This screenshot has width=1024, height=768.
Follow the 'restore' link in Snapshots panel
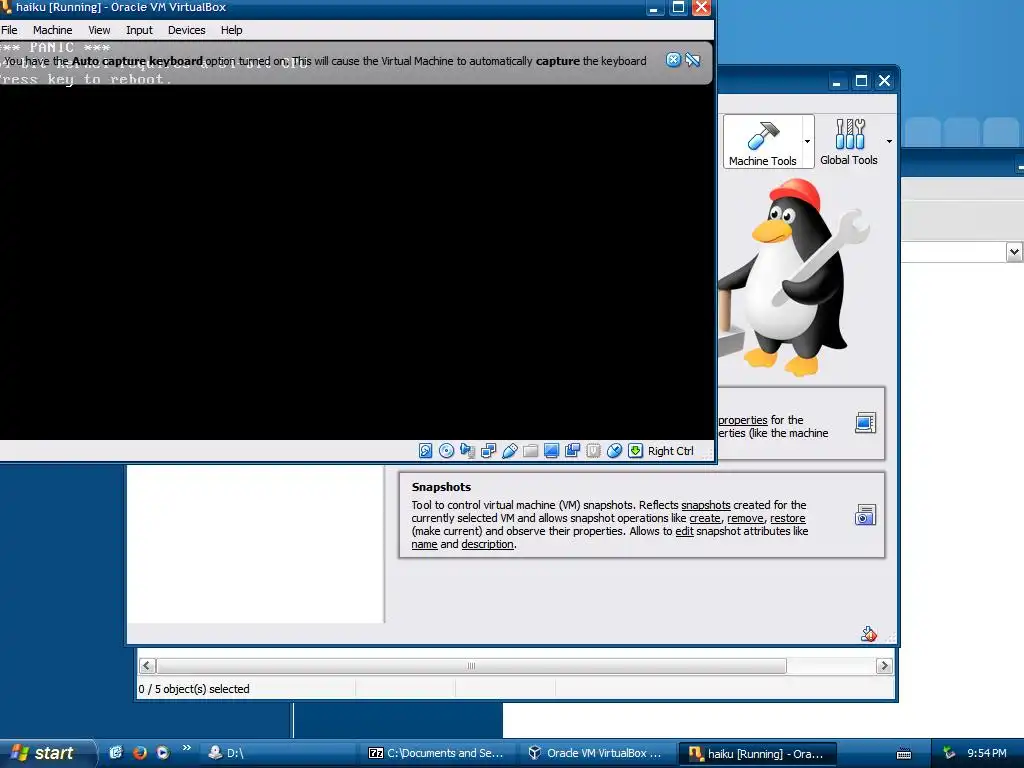point(788,518)
